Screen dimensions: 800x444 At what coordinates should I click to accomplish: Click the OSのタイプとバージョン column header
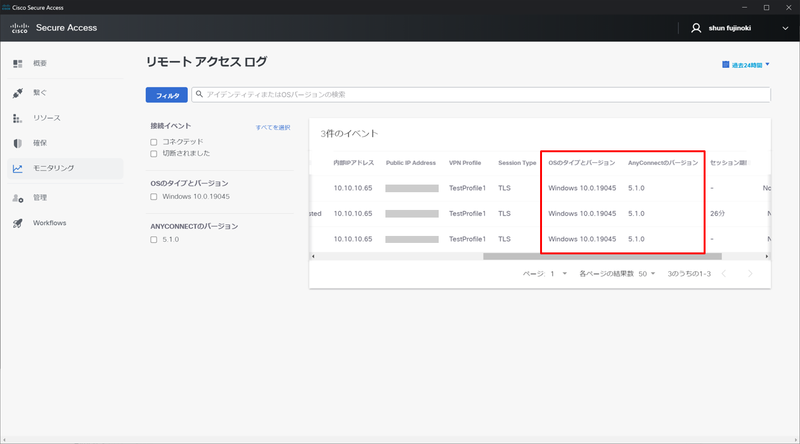pos(582,163)
